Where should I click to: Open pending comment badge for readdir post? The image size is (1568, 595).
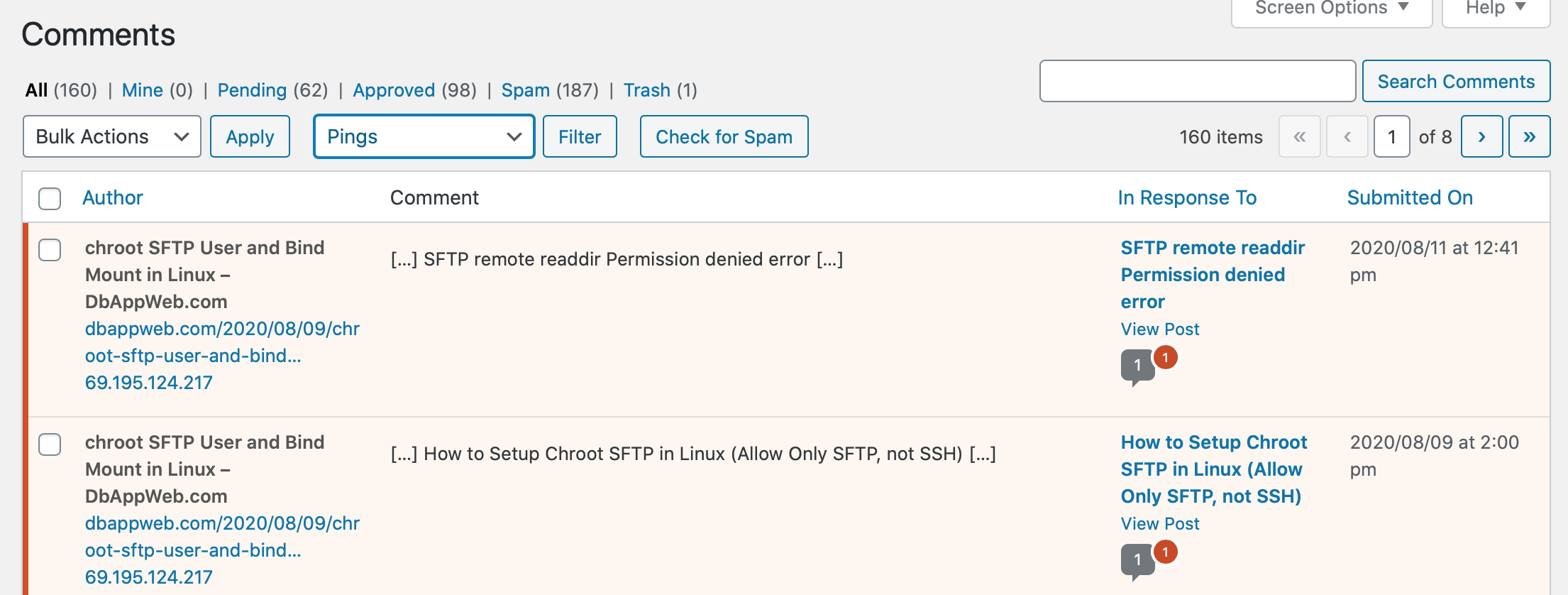1165,357
